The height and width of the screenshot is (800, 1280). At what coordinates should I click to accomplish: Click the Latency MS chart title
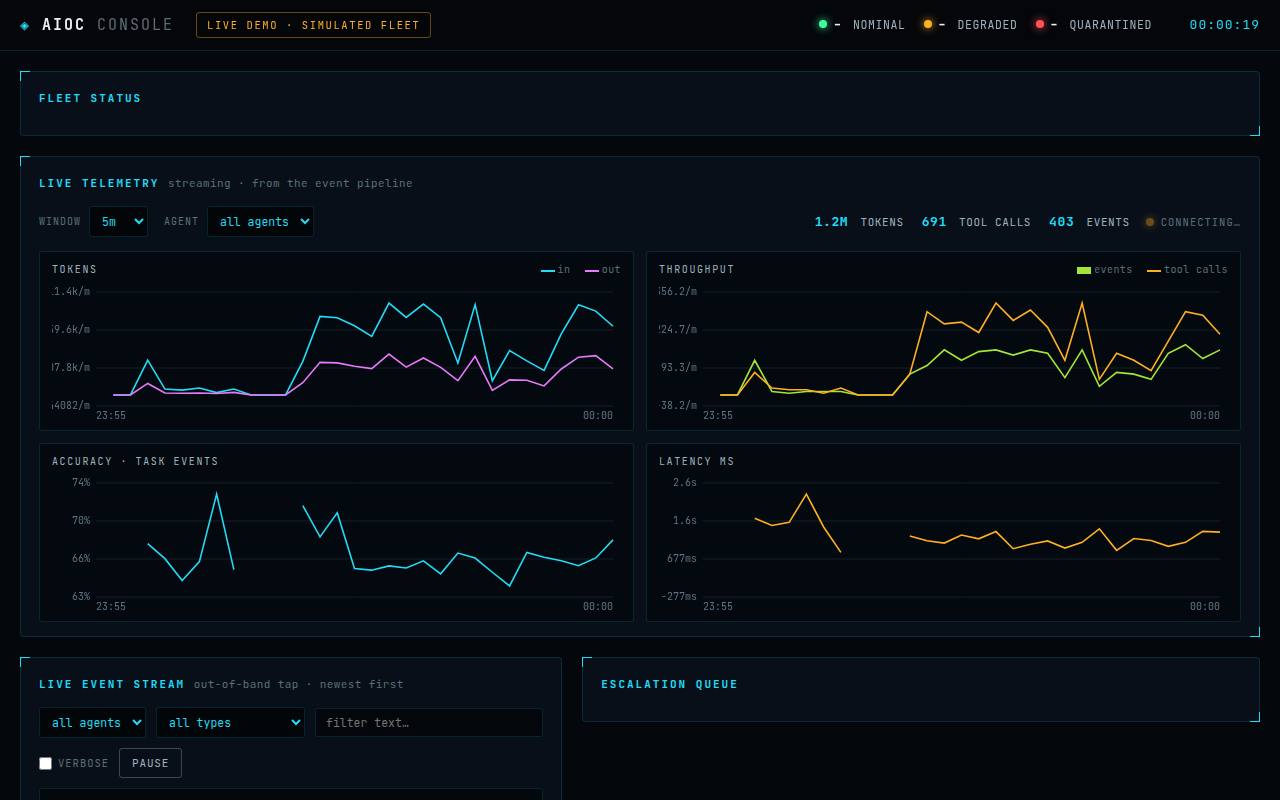click(697, 462)
